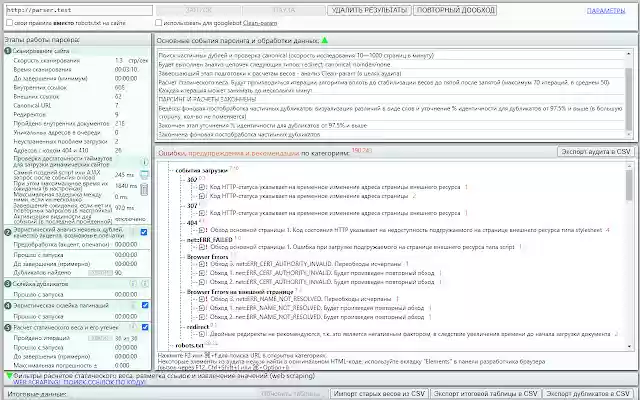Click the audit tree vertical scrollbar thumb

[629, 185]
